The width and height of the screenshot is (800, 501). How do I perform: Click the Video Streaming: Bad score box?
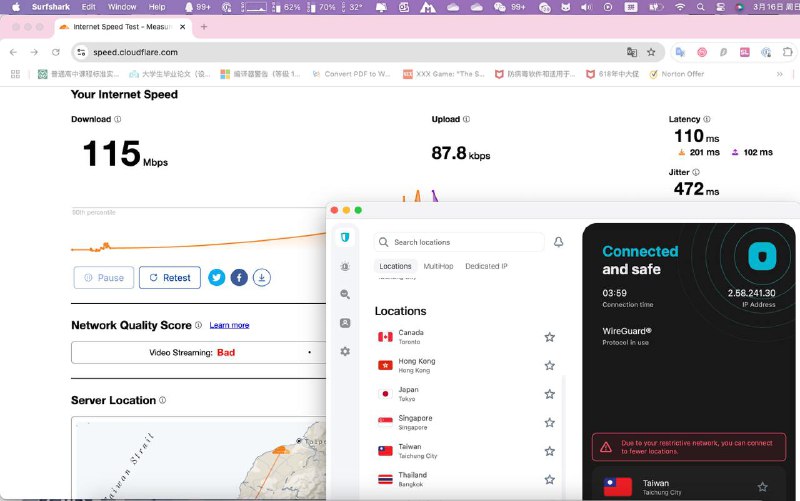click(x=198, y=353)
